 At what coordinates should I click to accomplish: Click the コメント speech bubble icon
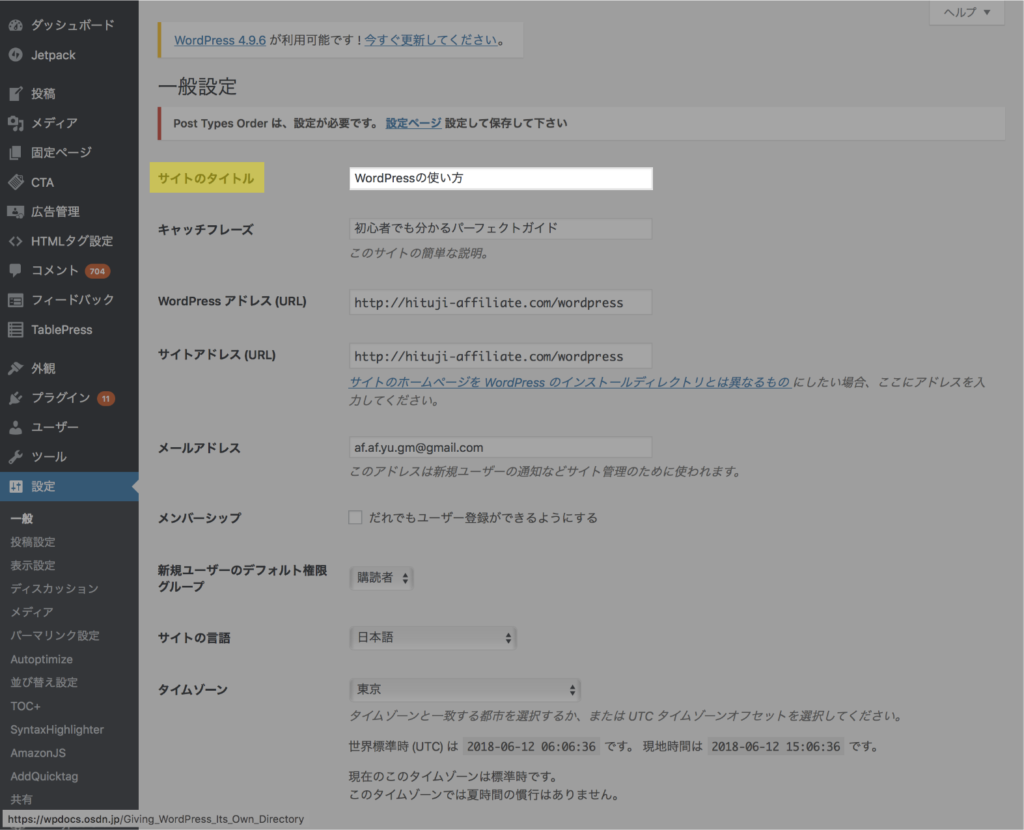coord(16,270)
